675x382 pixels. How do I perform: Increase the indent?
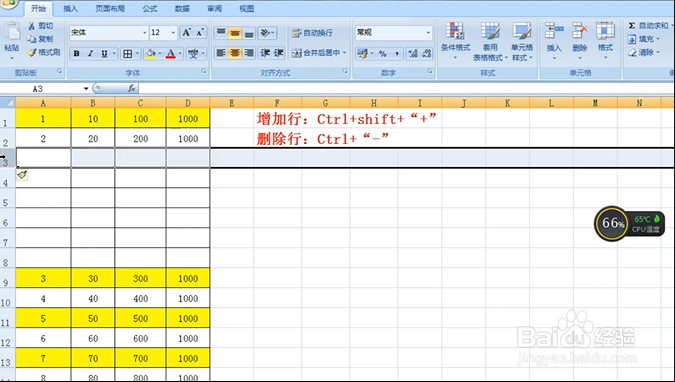pyautogui.click(x=279, y=53)
